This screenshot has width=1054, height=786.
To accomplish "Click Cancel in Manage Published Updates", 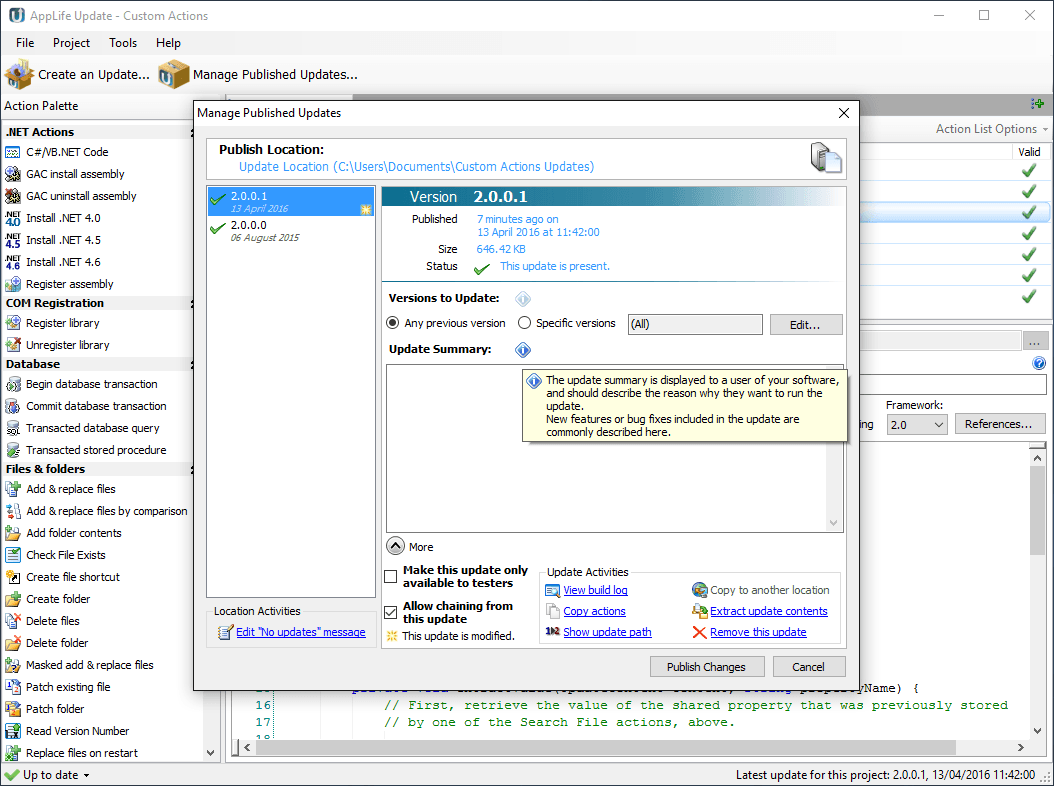I will point(809,667).
